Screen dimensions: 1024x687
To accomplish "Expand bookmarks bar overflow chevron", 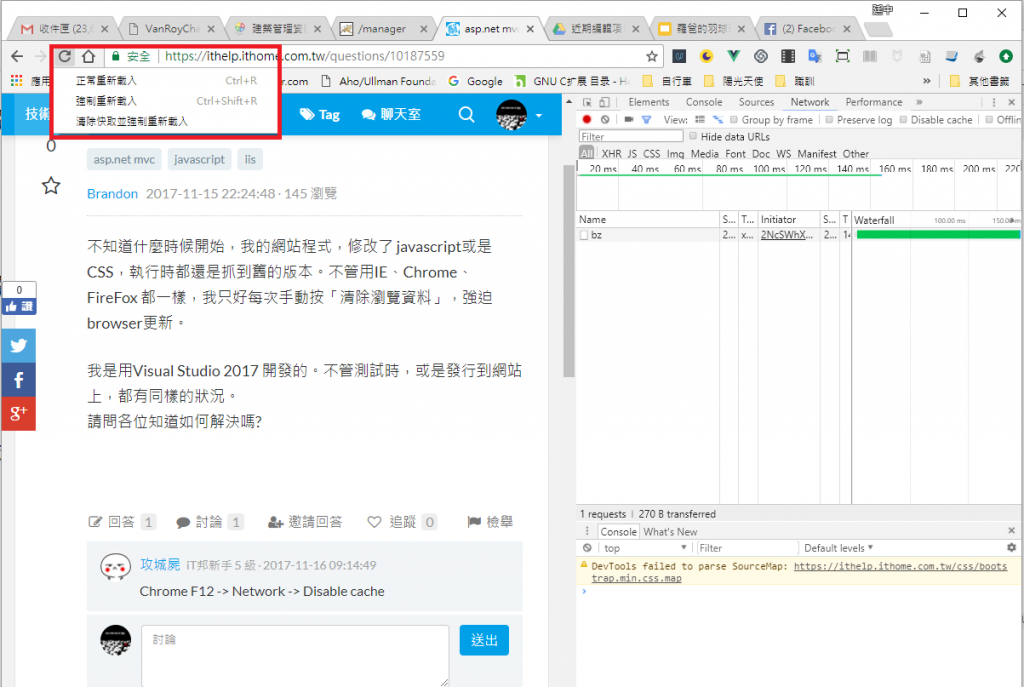I will [926, 81].
